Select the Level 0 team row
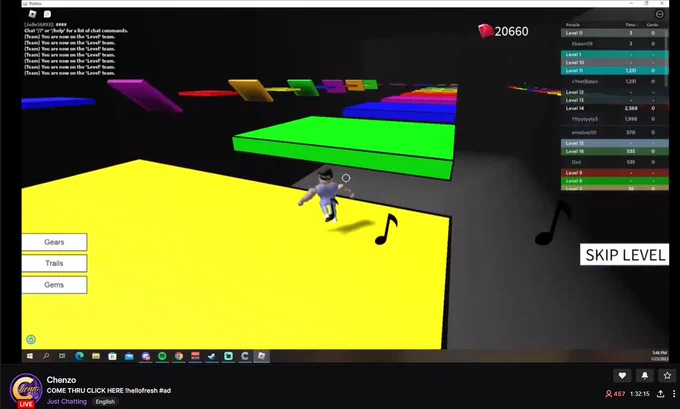The width and height of the screenshot is (680, 409). click(x=613, y=33)
